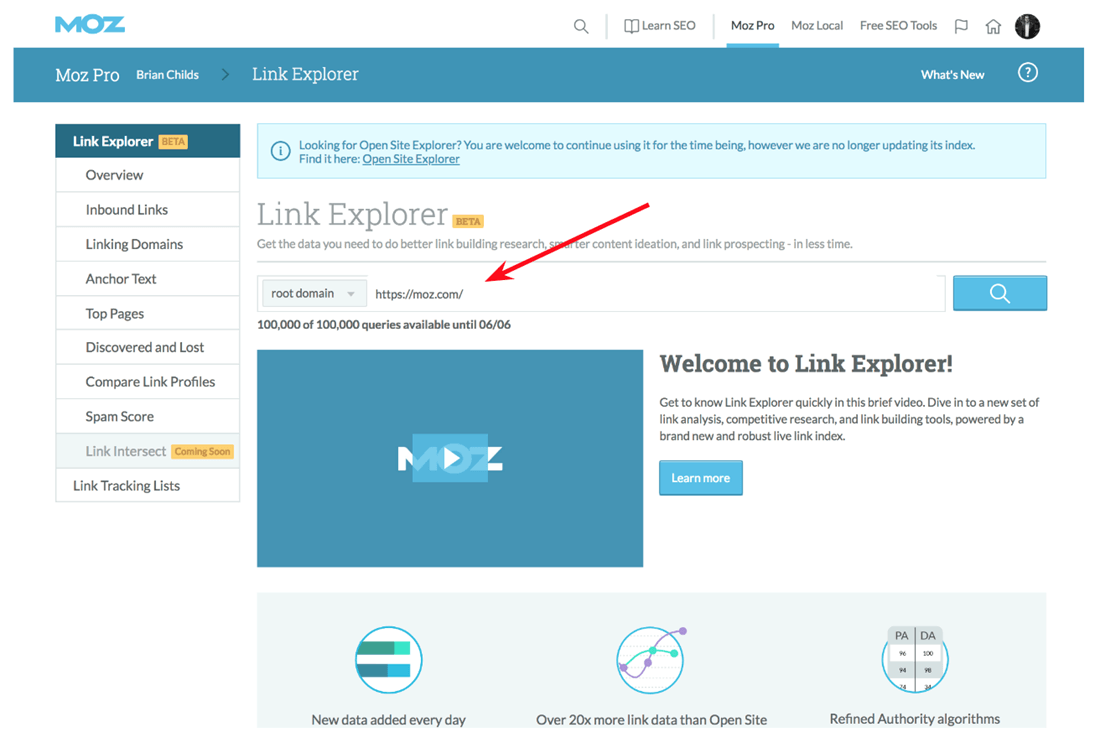This screenshot has height=748, width=1100.
Task: Click the Learn more button
Action: (x=700, y=478)
